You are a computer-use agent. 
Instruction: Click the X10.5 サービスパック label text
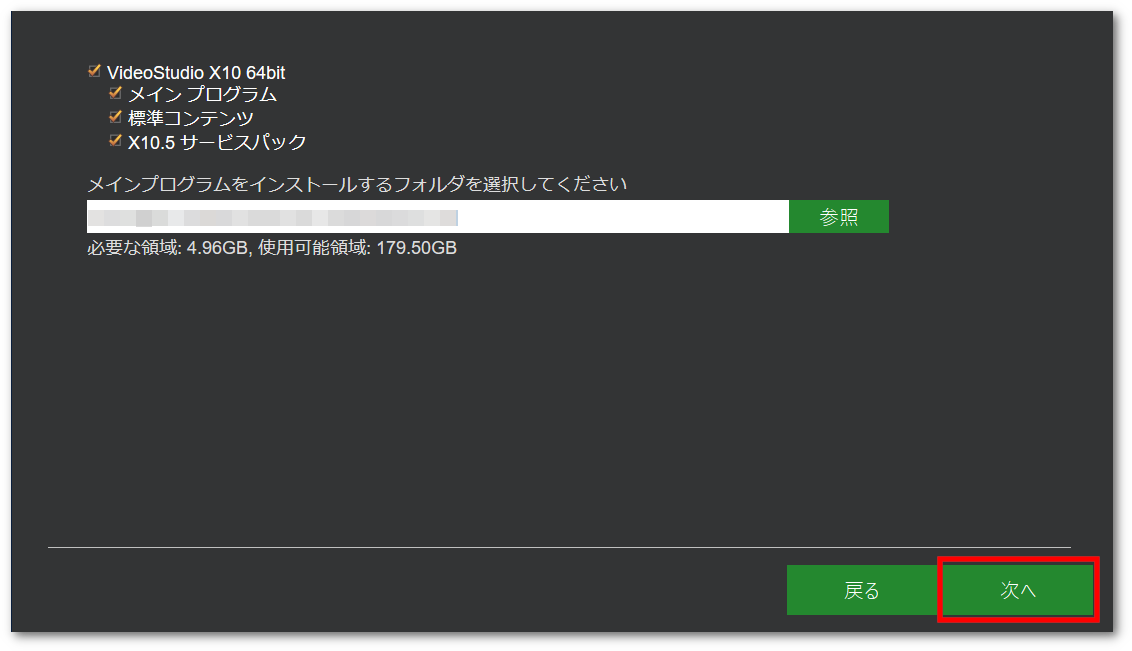click(x=217, y=142)
